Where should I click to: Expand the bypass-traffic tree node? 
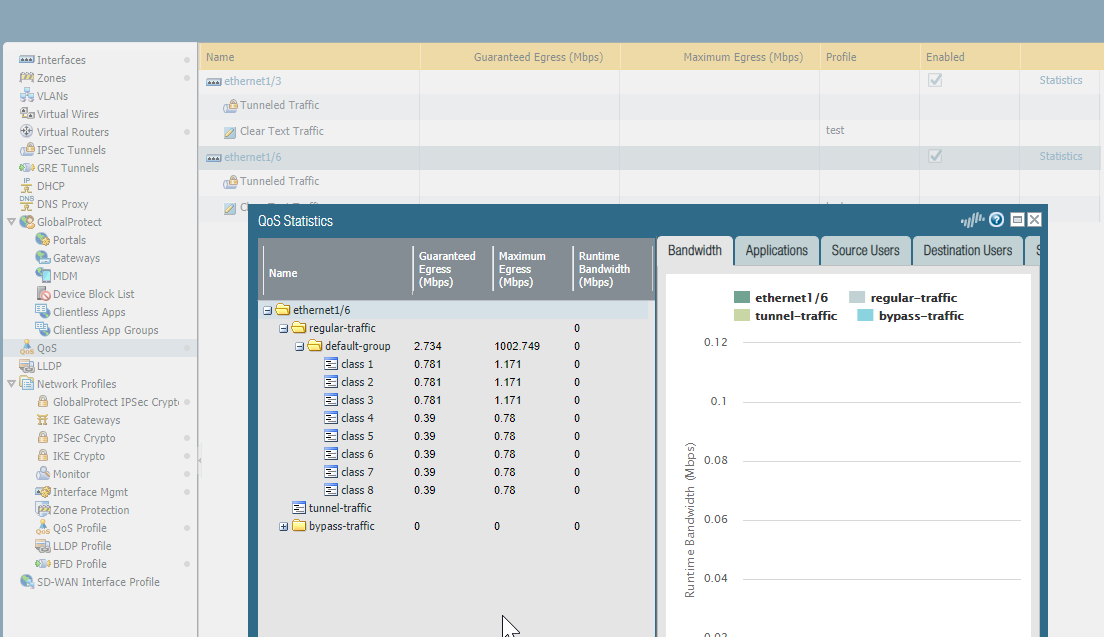tap(283, 526)
